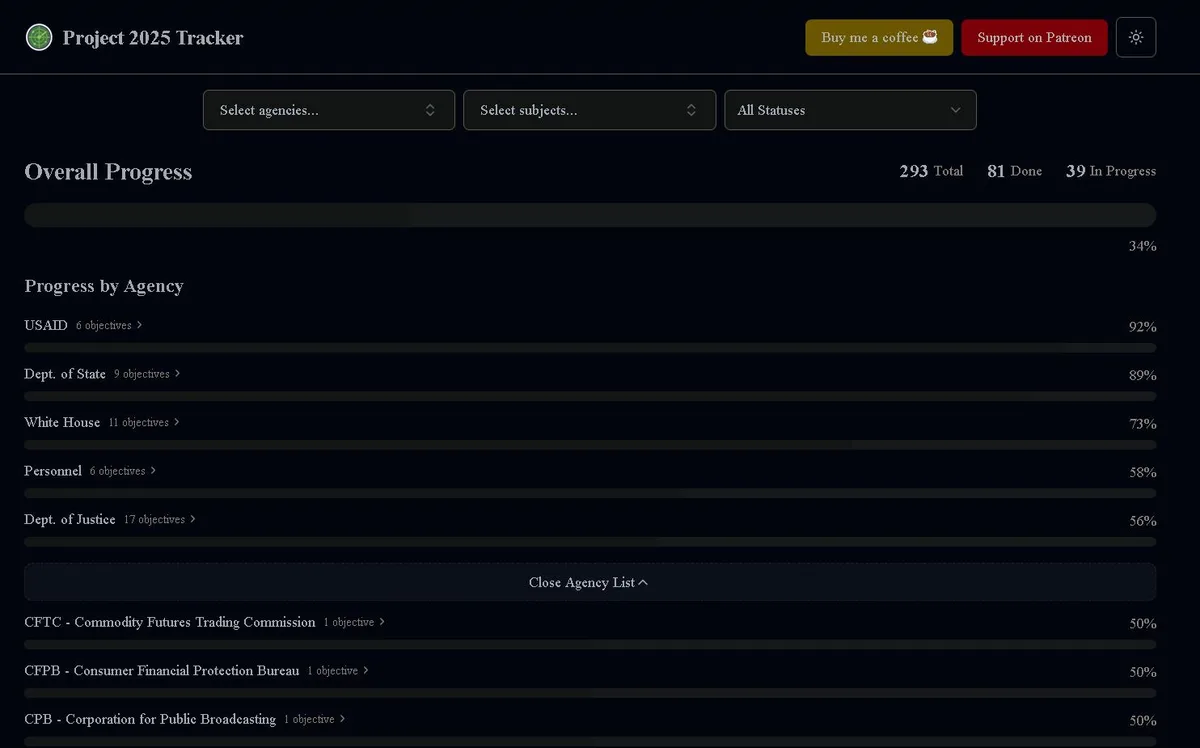
Task: Click the 92% value for USAID
Action: [x=1143, y=327]
